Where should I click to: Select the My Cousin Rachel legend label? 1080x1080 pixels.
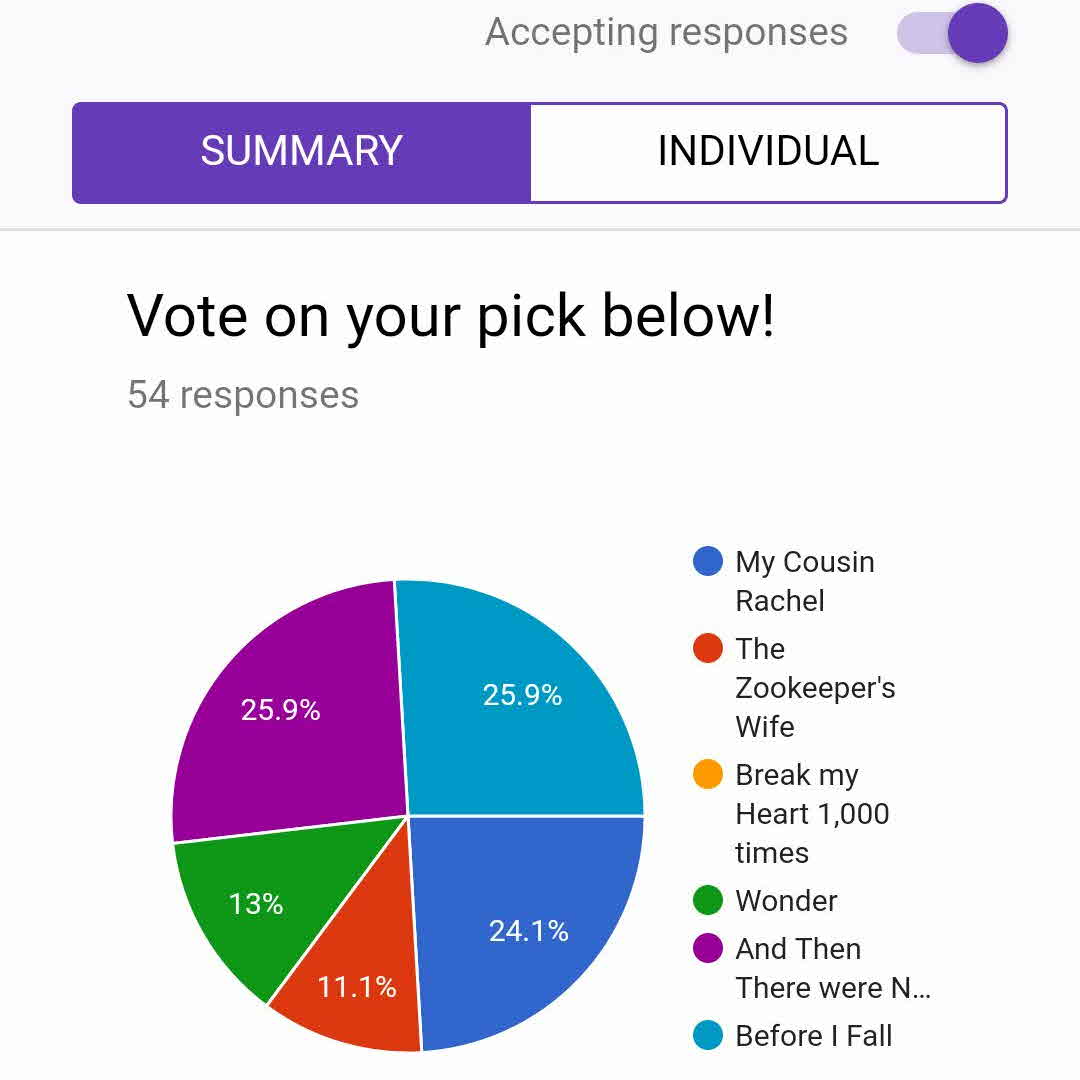coord(805,581)
